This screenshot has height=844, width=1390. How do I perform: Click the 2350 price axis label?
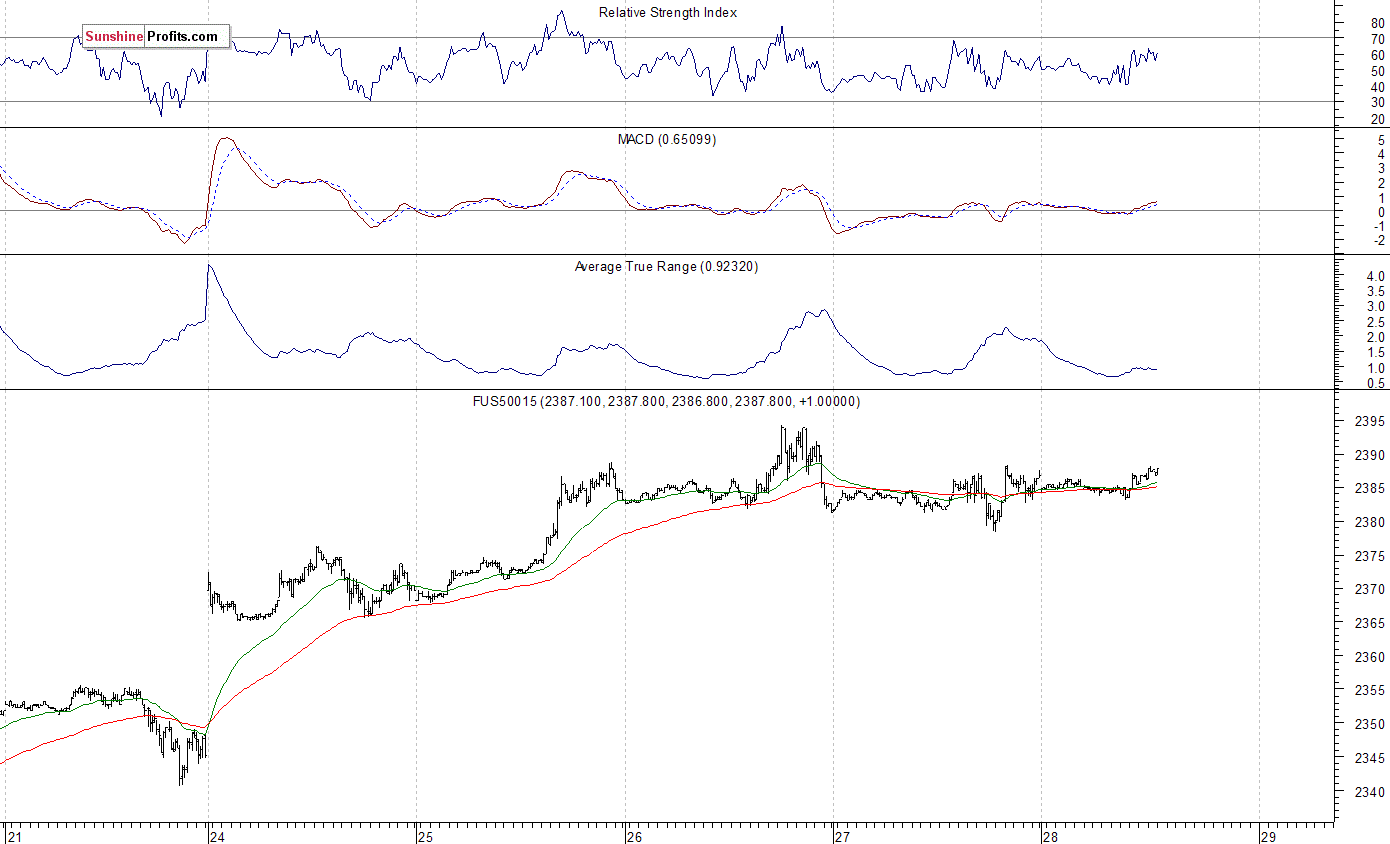coord(1369,725)
